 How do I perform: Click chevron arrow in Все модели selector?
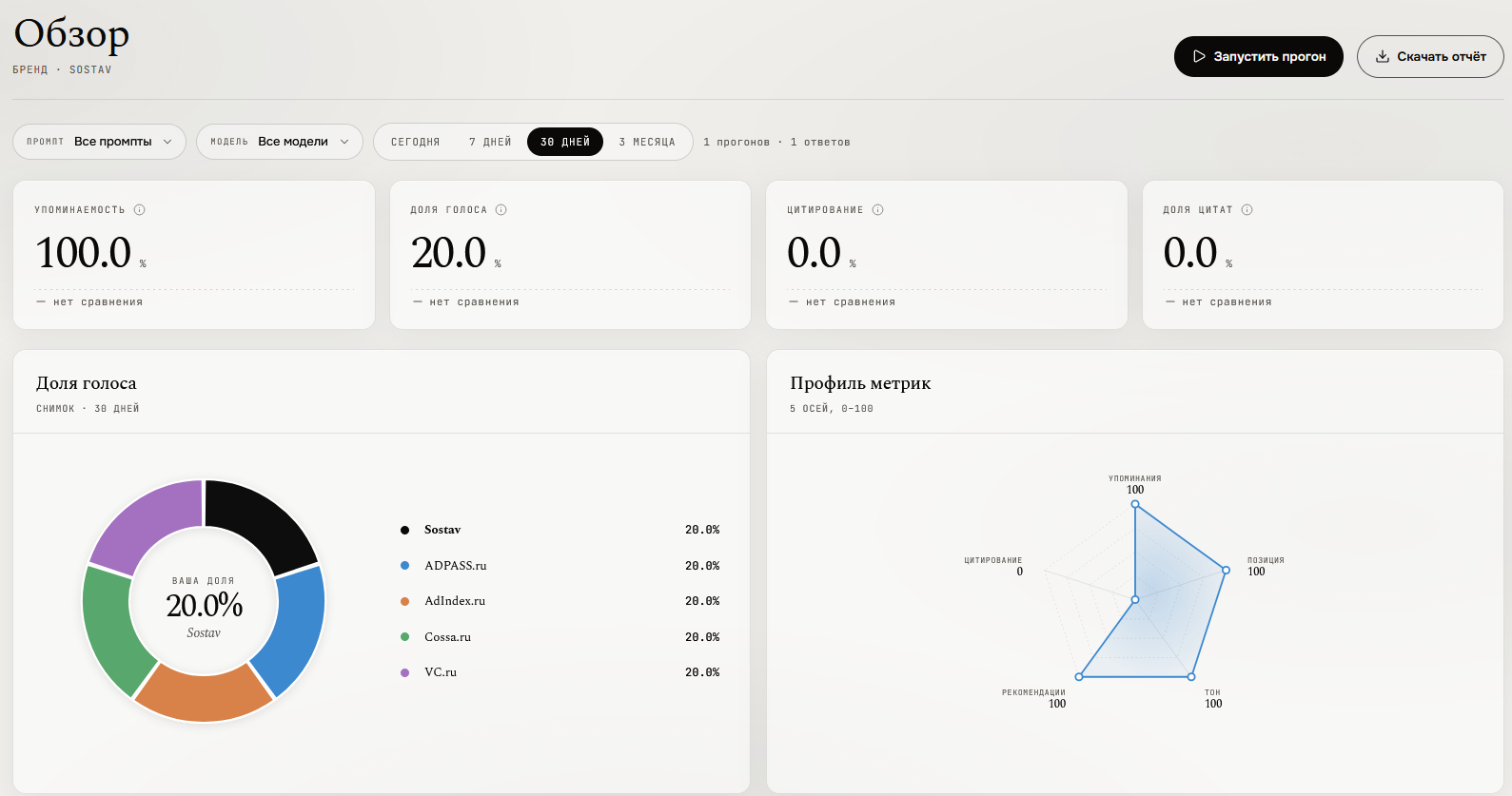344,142
